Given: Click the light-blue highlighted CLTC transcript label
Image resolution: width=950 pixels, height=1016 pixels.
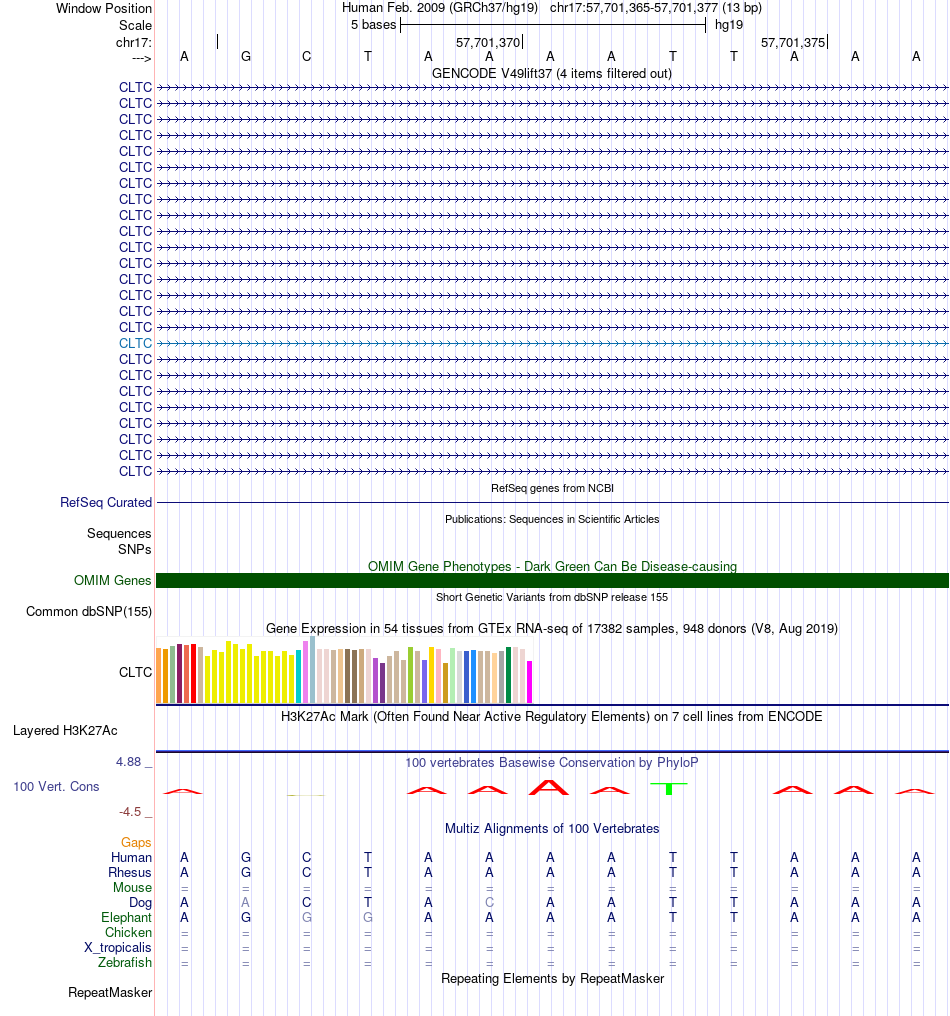Looking at the screenshot, I should tap(135, 343).
